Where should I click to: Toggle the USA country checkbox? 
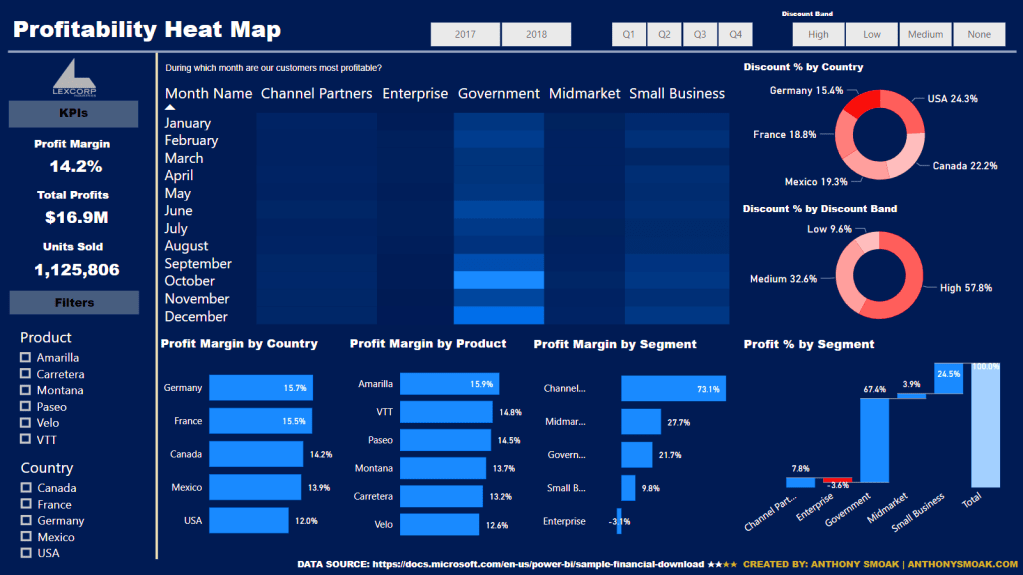click(26, 553)
